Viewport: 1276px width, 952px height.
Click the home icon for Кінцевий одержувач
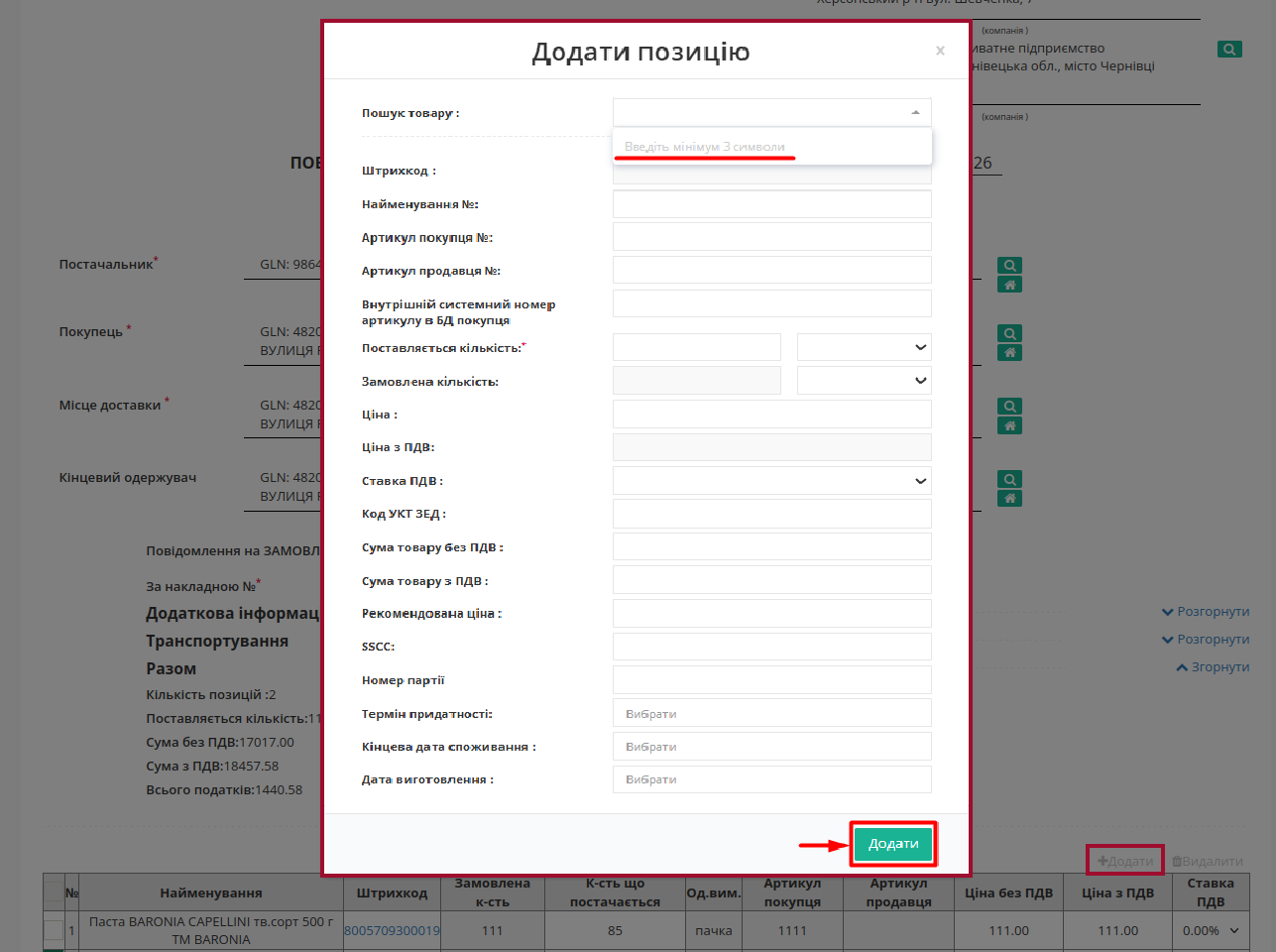coord(1009,499)
